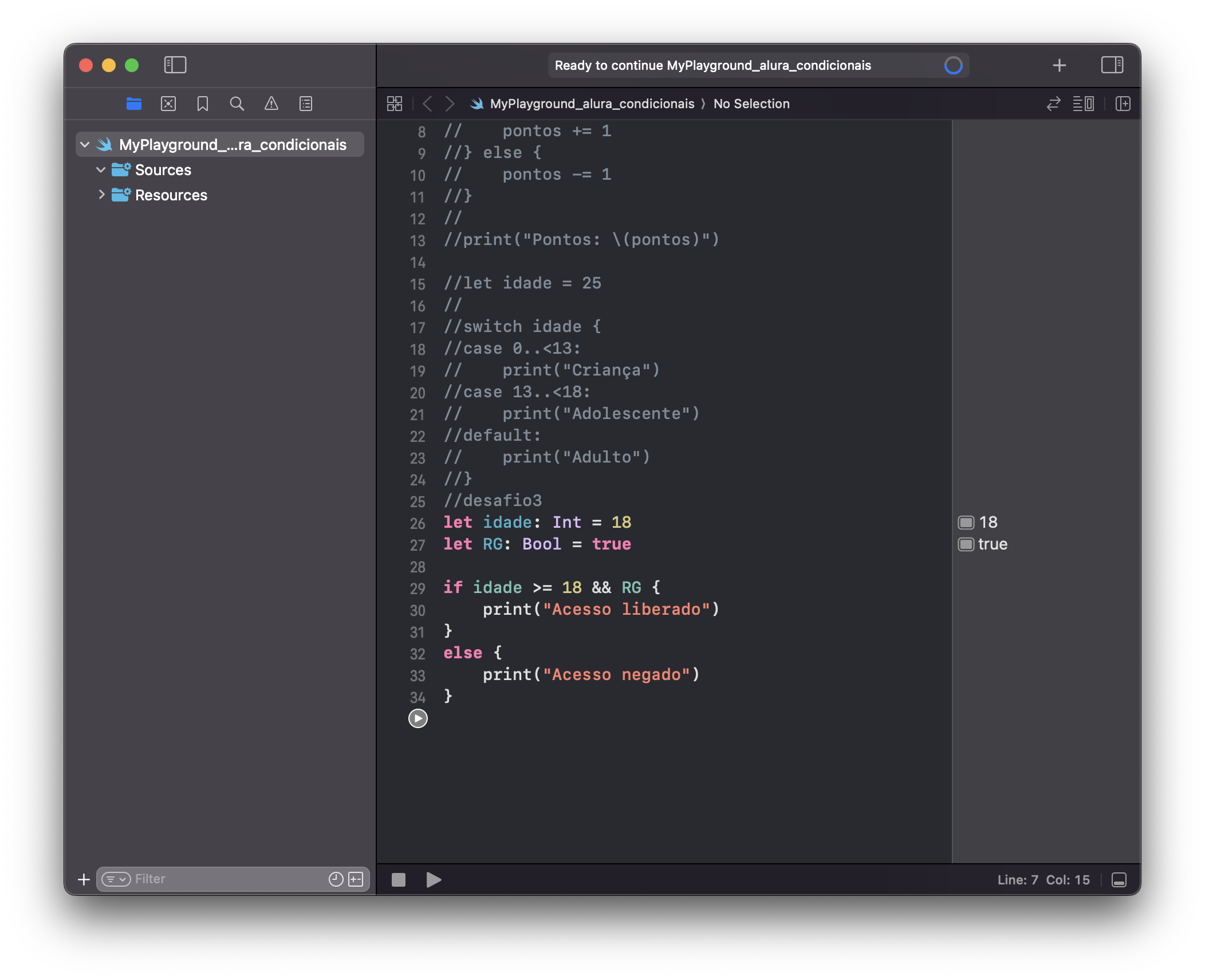Focus the navigator Filter field
1205x980 pixels.
(233, 879)
